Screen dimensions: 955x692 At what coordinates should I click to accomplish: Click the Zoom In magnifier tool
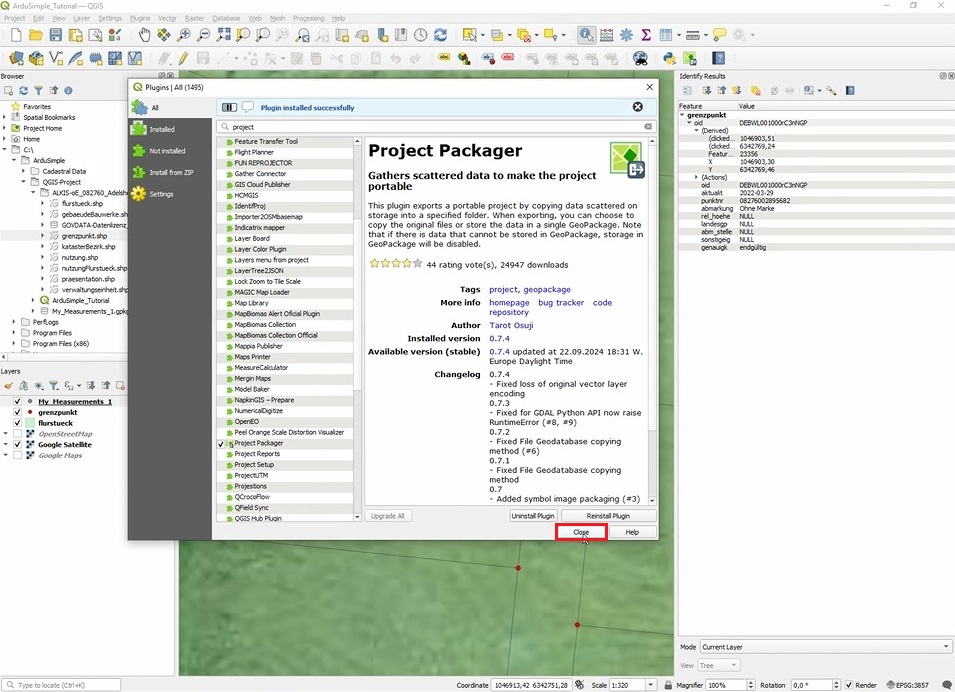coord(184,35)
